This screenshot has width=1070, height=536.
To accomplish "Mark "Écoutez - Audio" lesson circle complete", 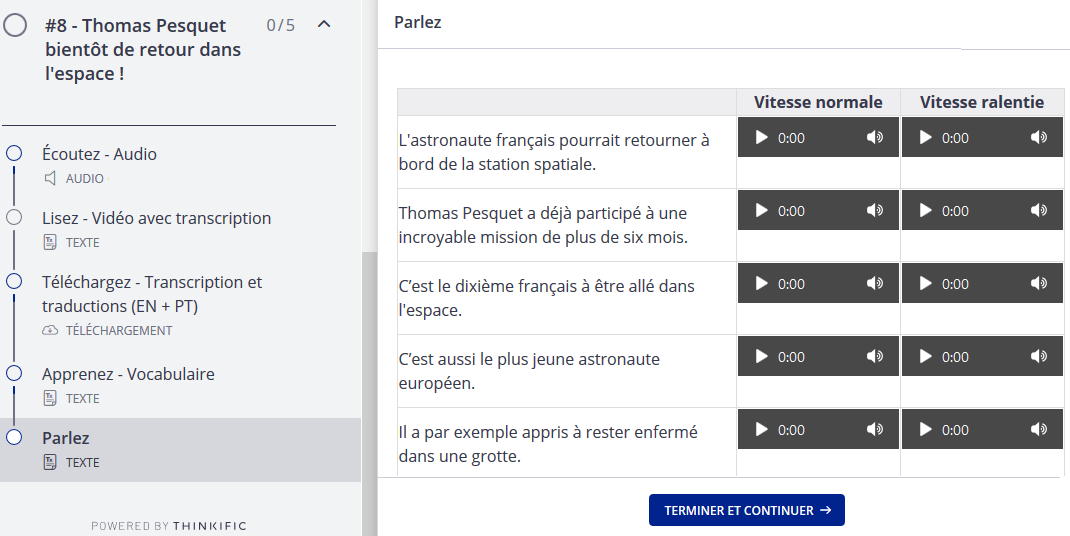I will (x=14, y=154).
